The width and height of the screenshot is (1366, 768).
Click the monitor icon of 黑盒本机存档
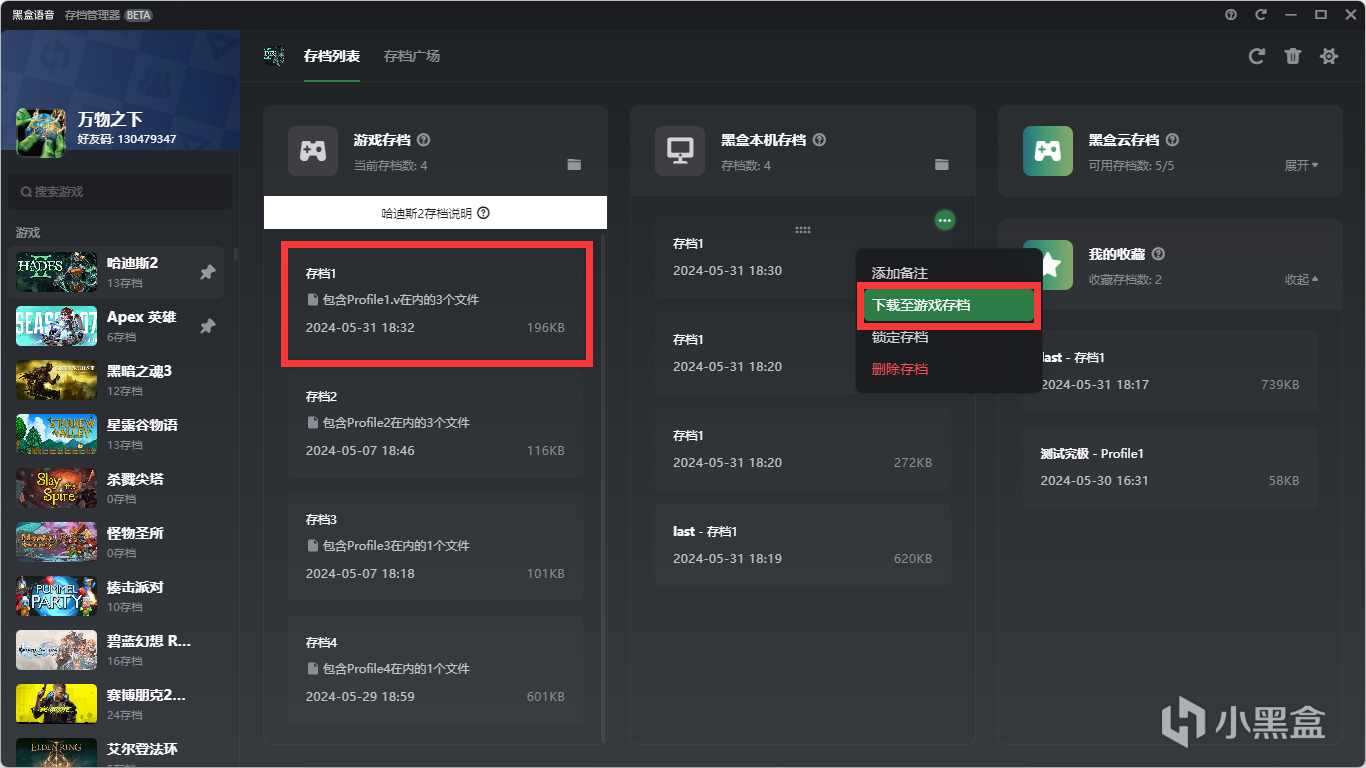680,151
